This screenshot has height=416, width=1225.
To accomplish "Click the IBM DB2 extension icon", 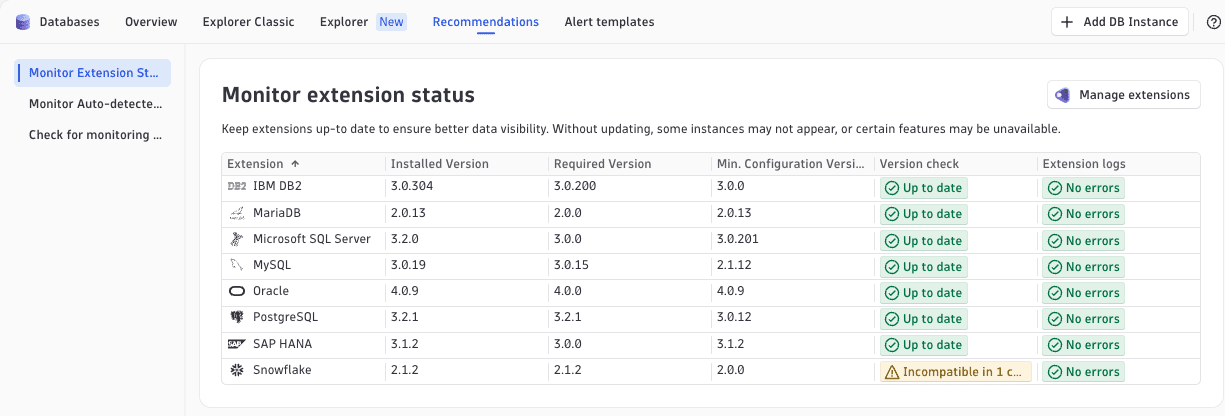I will tap(237, 187).
